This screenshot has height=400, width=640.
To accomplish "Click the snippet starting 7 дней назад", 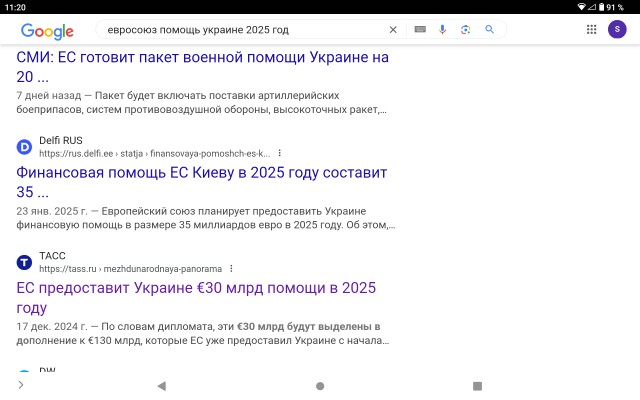I will (x=202, y=102).
